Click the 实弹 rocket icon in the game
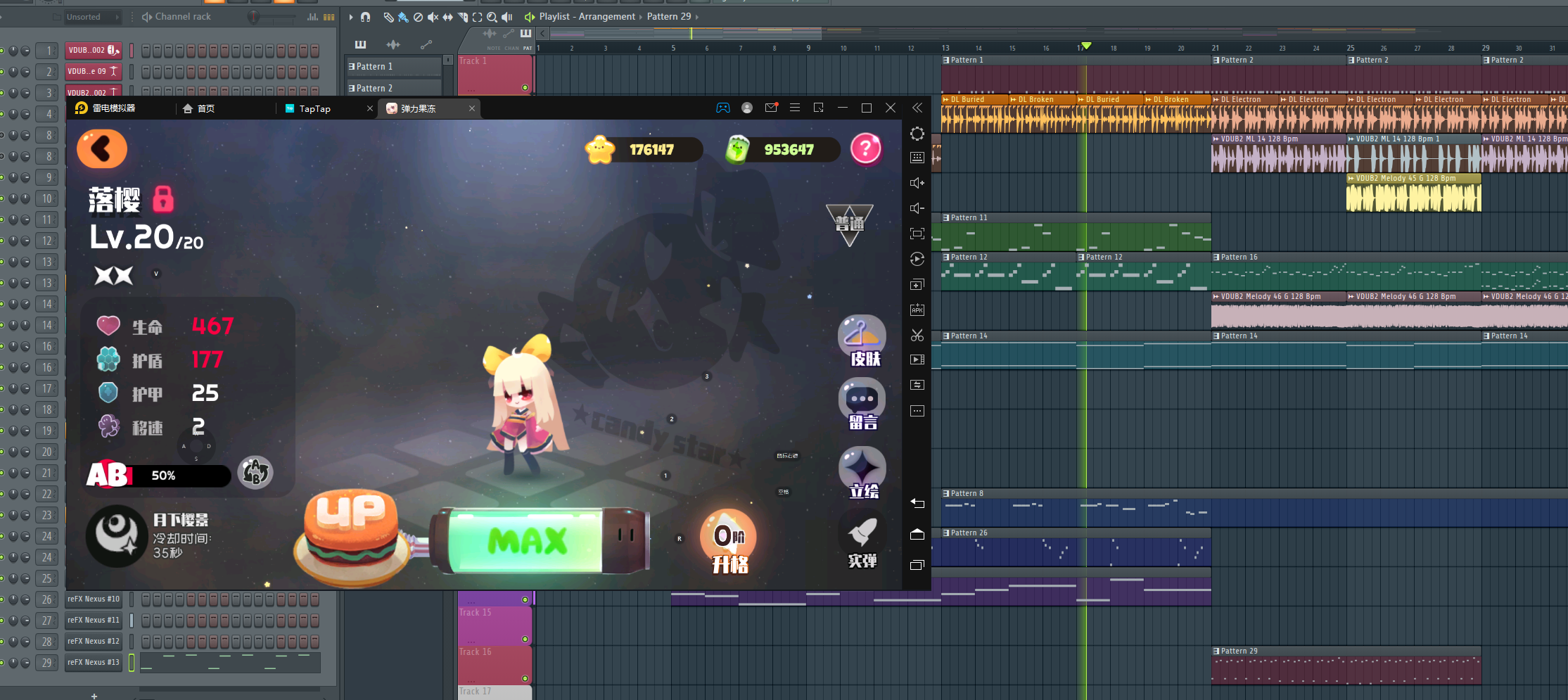 click(862, 541)
